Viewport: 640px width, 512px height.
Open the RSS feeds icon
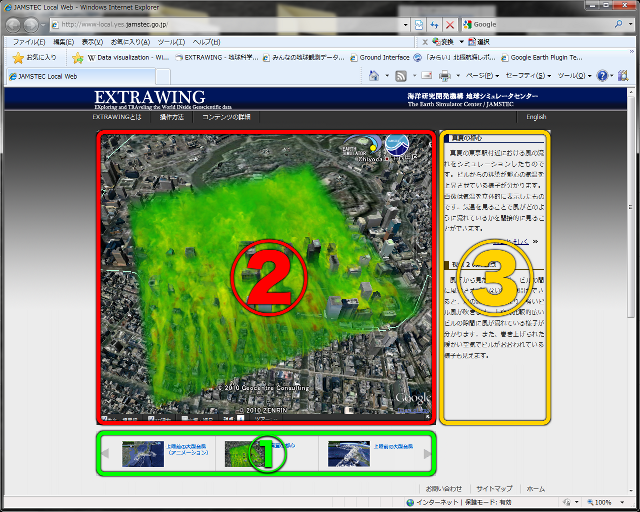[401, 76]
